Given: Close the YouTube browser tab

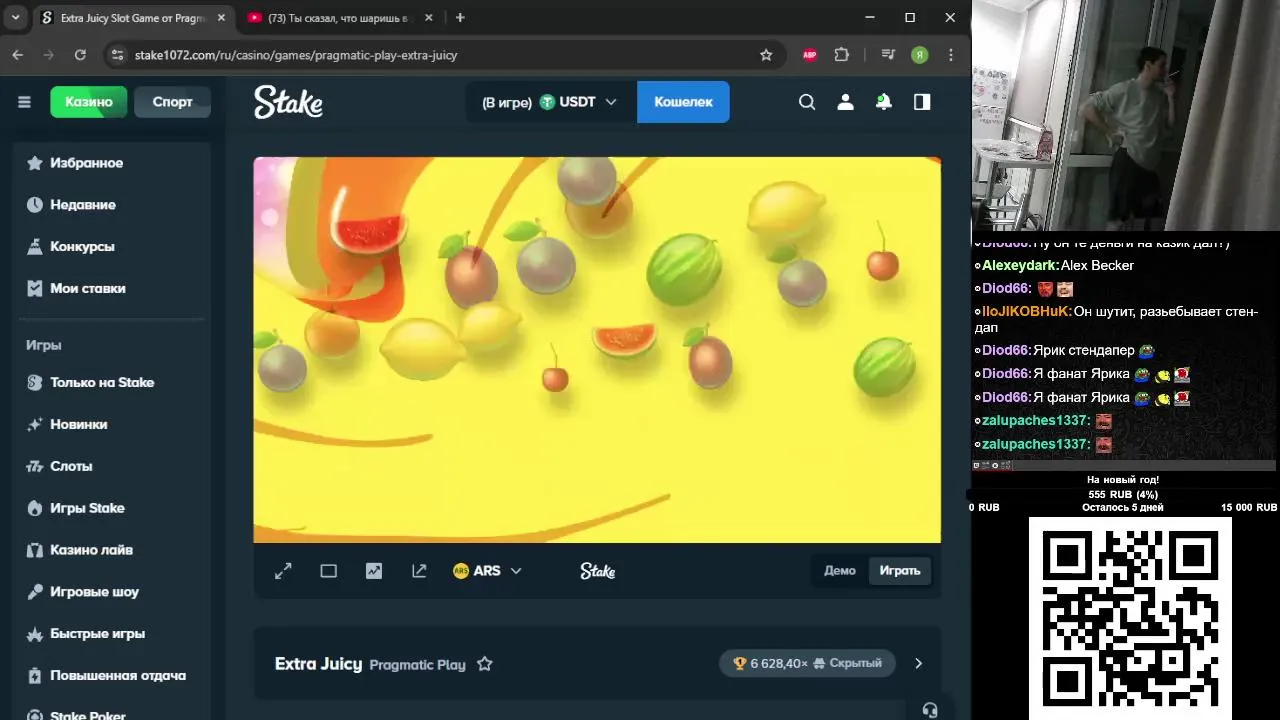Looking at the screenshot, I should coord(429,18).
